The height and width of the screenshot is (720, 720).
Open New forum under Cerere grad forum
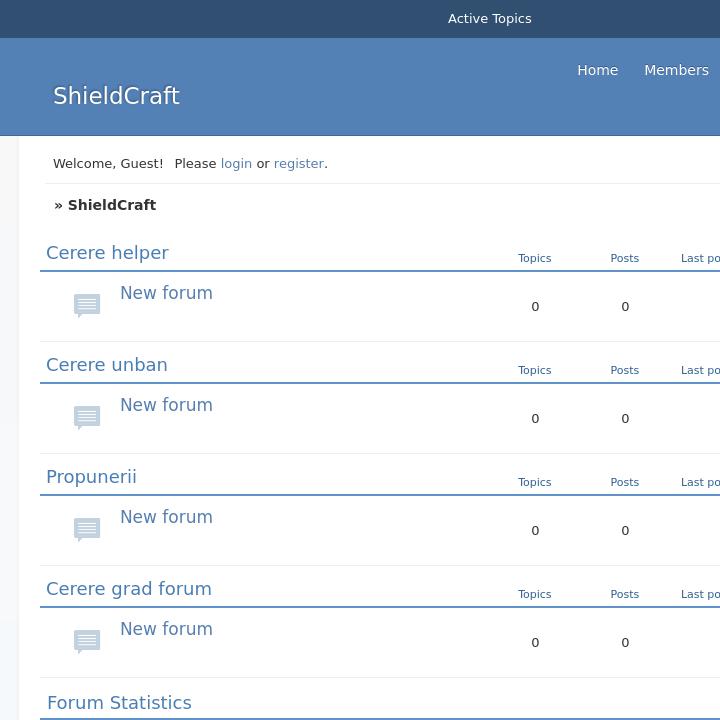(166, 629)
